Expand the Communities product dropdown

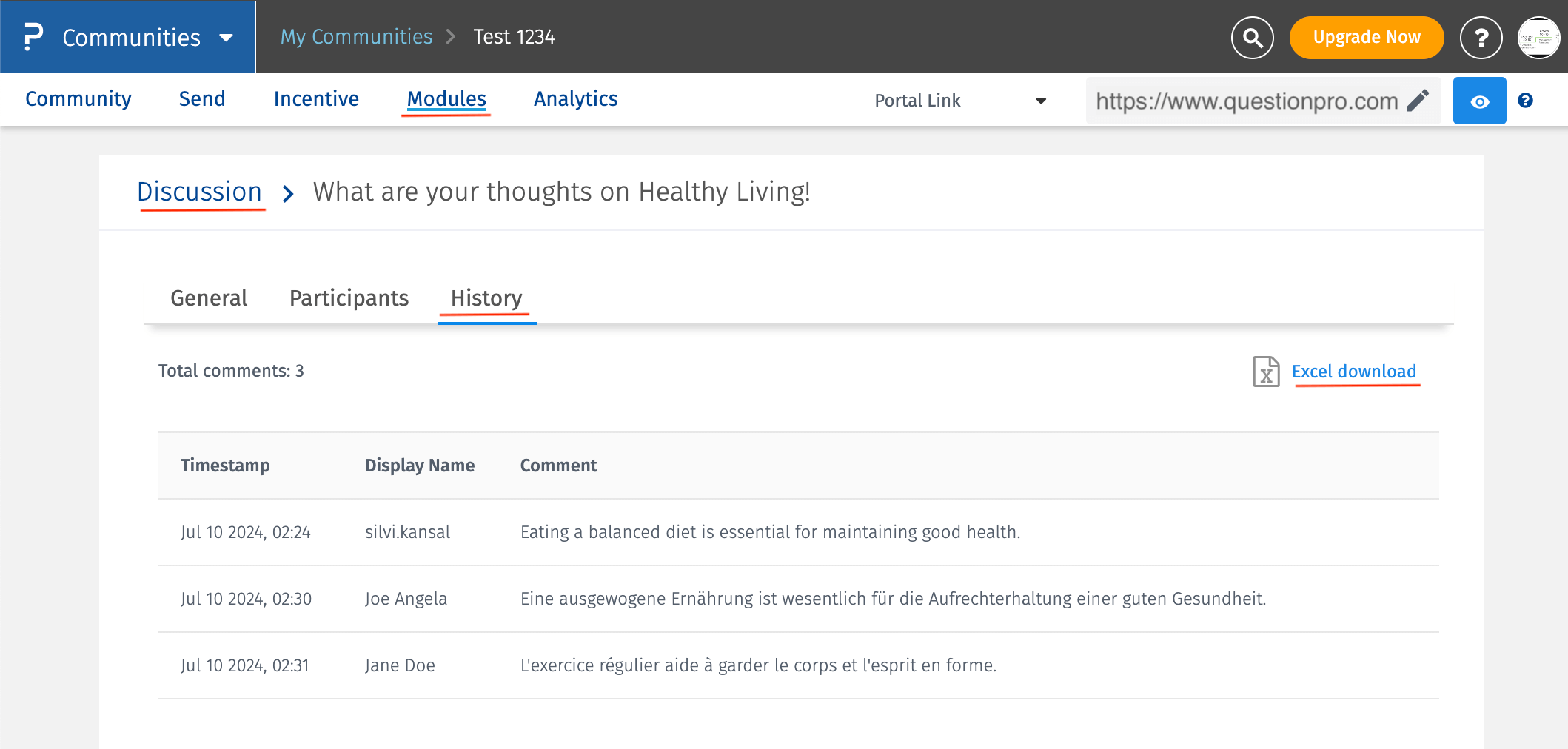pyautogui.click(x=227, y=38)
